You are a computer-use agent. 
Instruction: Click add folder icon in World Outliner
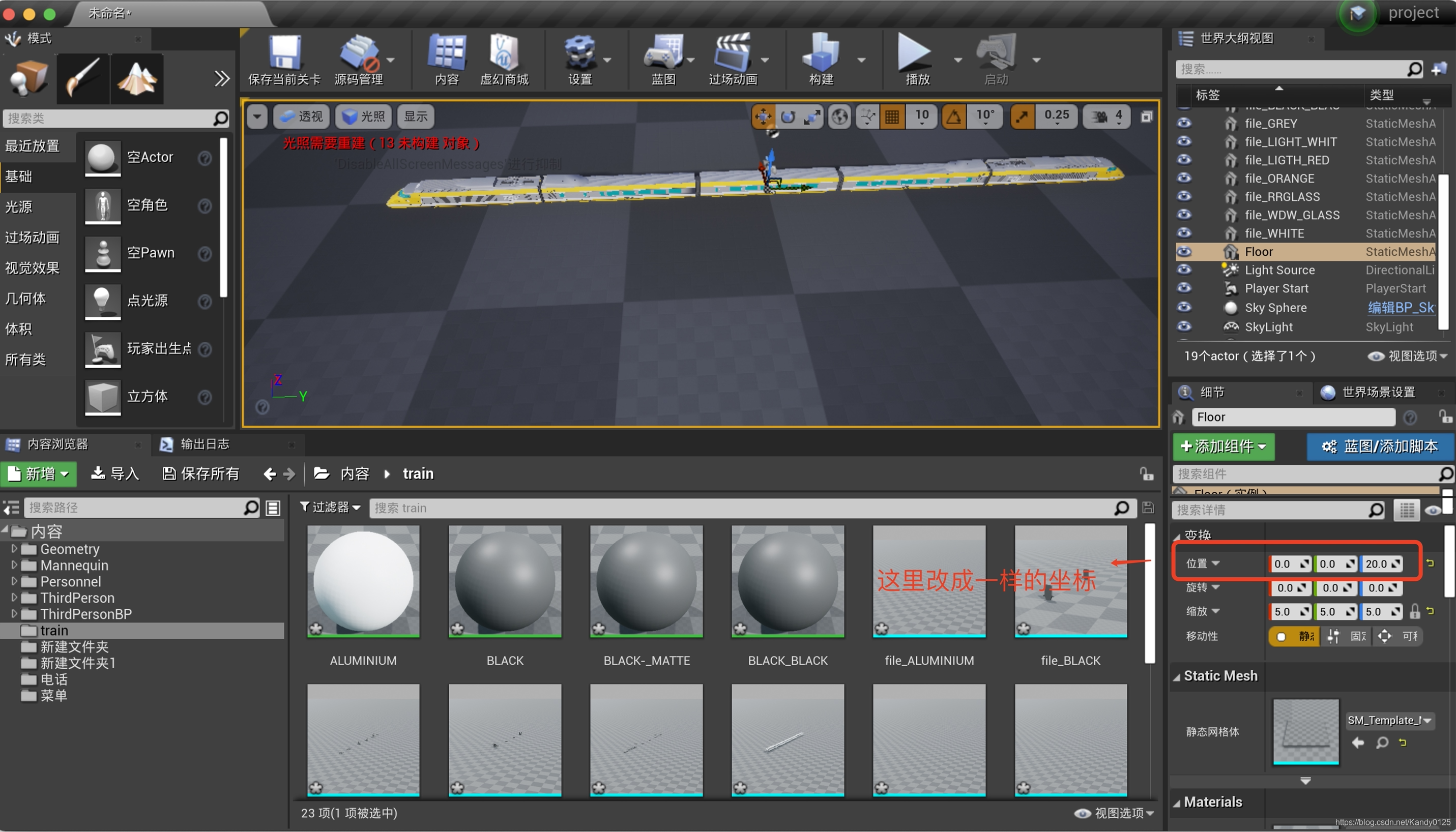1438,69
